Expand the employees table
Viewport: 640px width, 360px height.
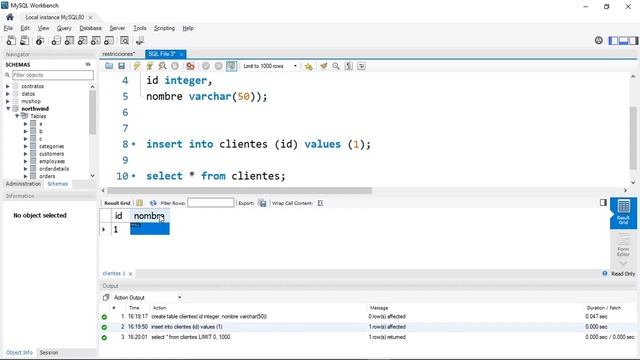tap(25, 161)
